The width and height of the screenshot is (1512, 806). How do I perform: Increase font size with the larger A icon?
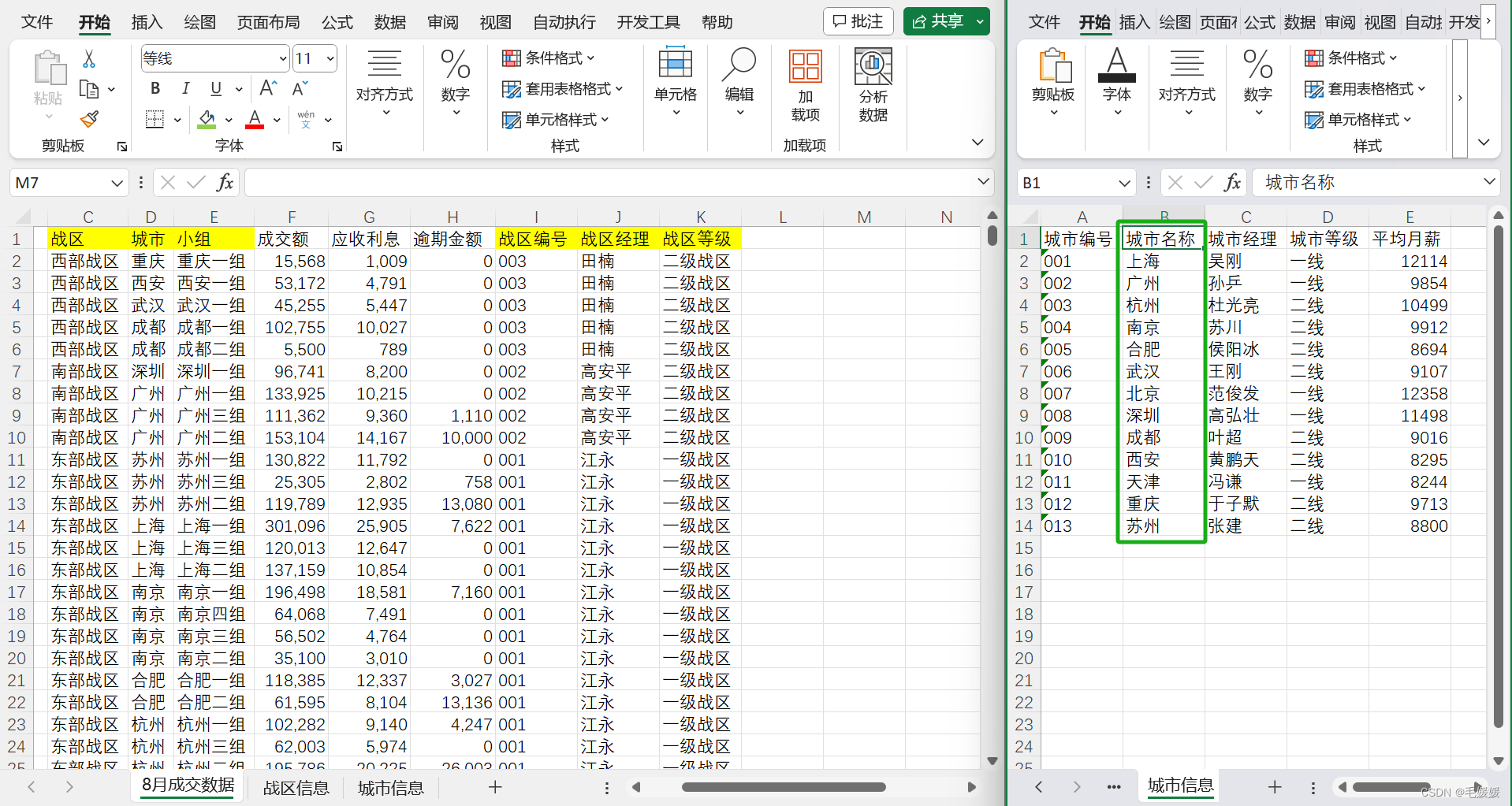[268, 88]
